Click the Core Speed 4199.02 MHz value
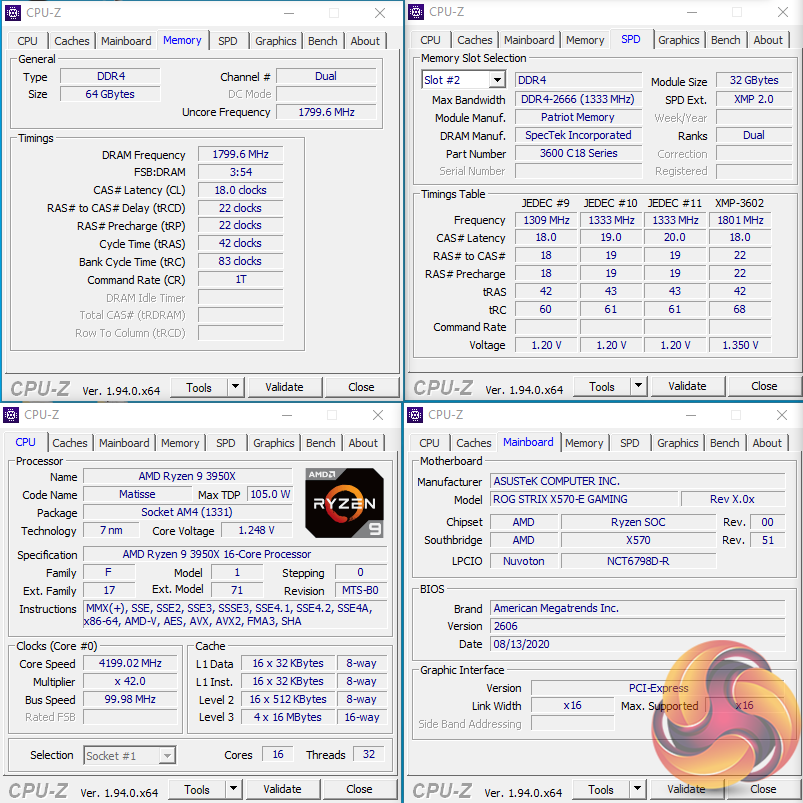 (130, 663)
